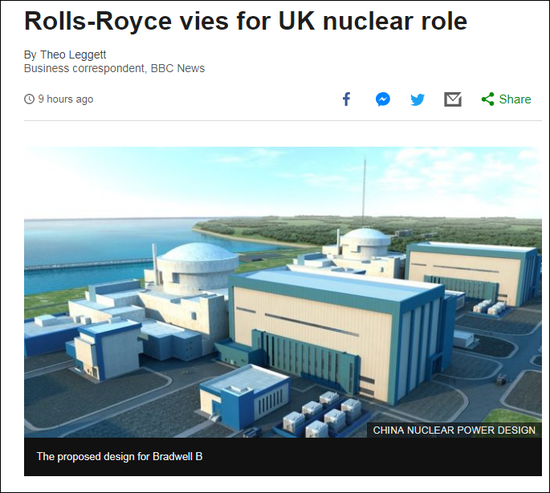Click 'Business correspondent, BBC News' text
Viewport: 550px width, 493px height.
point(114,68)
